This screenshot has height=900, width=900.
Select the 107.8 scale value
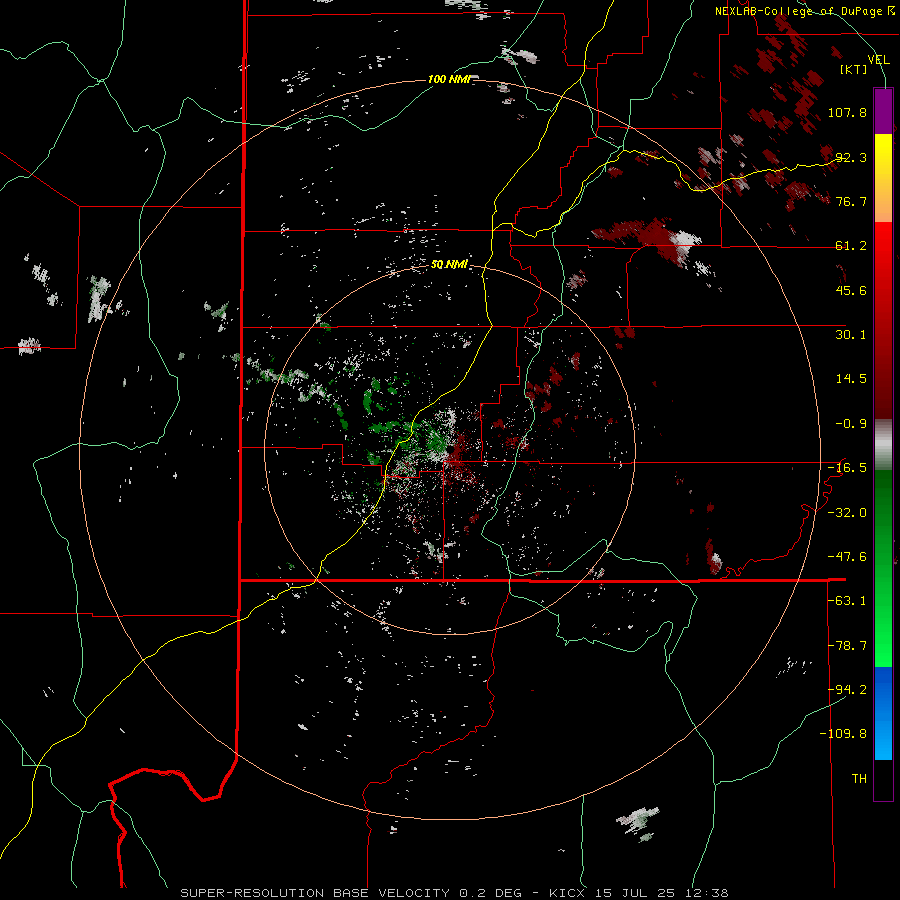click(x=847, y=112)
